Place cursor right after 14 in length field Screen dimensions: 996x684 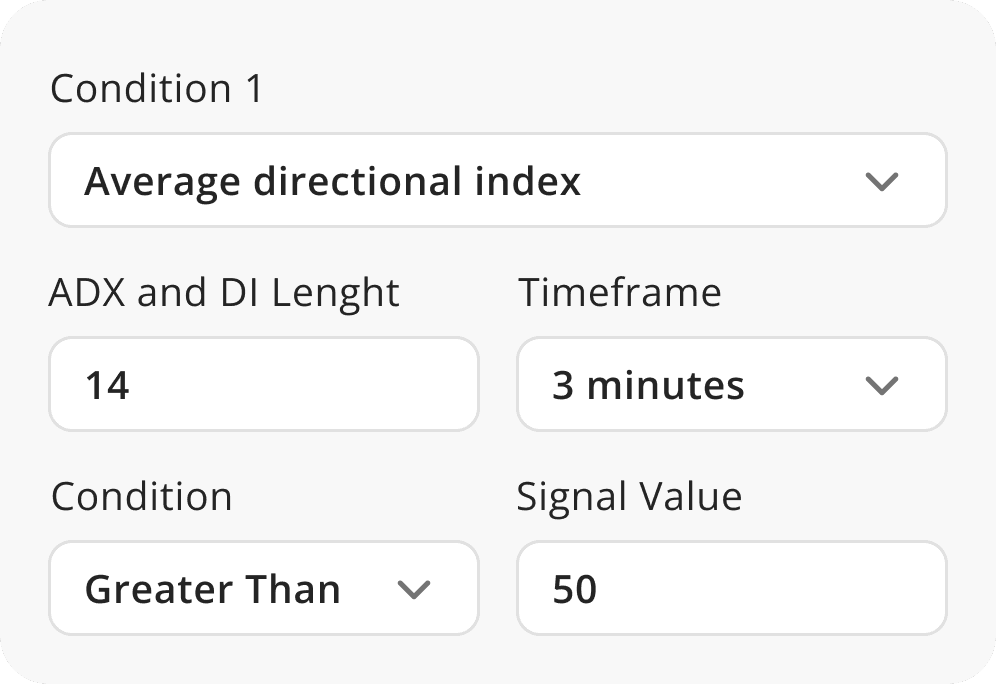[132, 386]
